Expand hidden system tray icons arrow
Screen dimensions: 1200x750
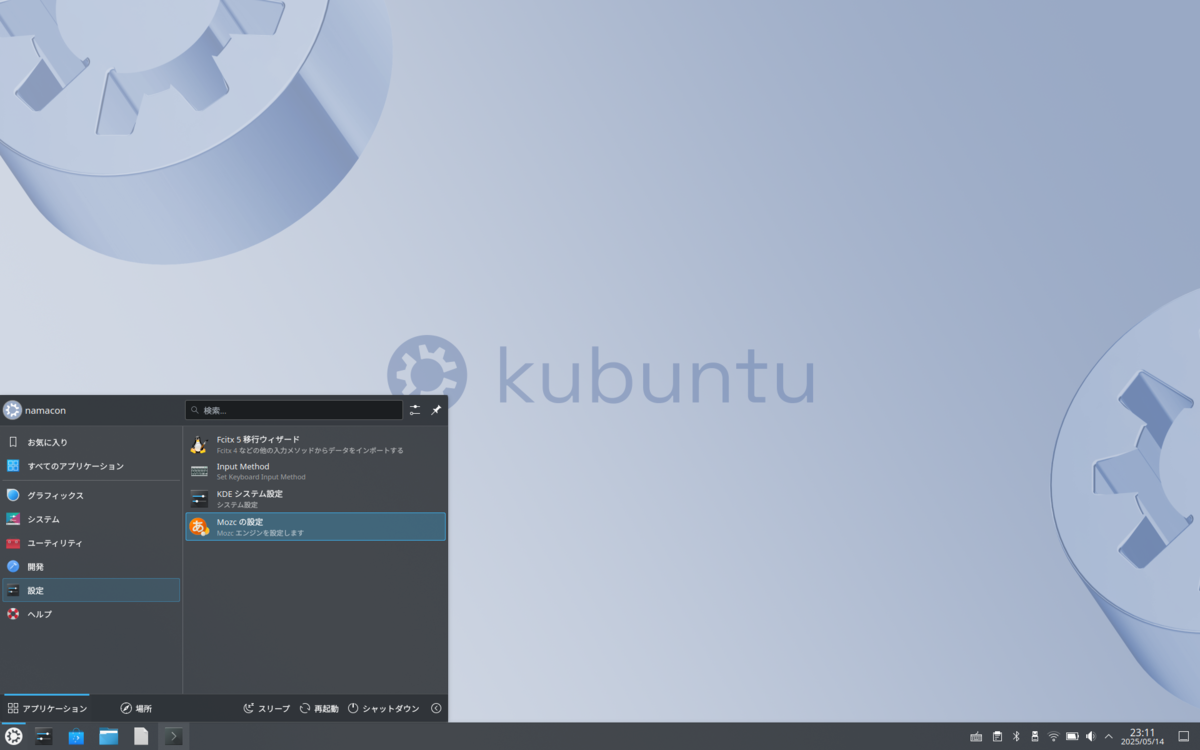click(1108, 737)
